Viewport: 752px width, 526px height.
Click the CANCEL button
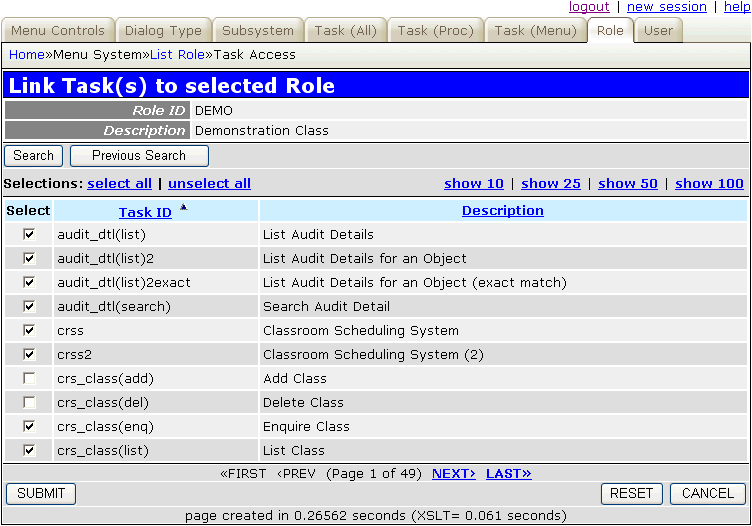(x=708, y=493)
